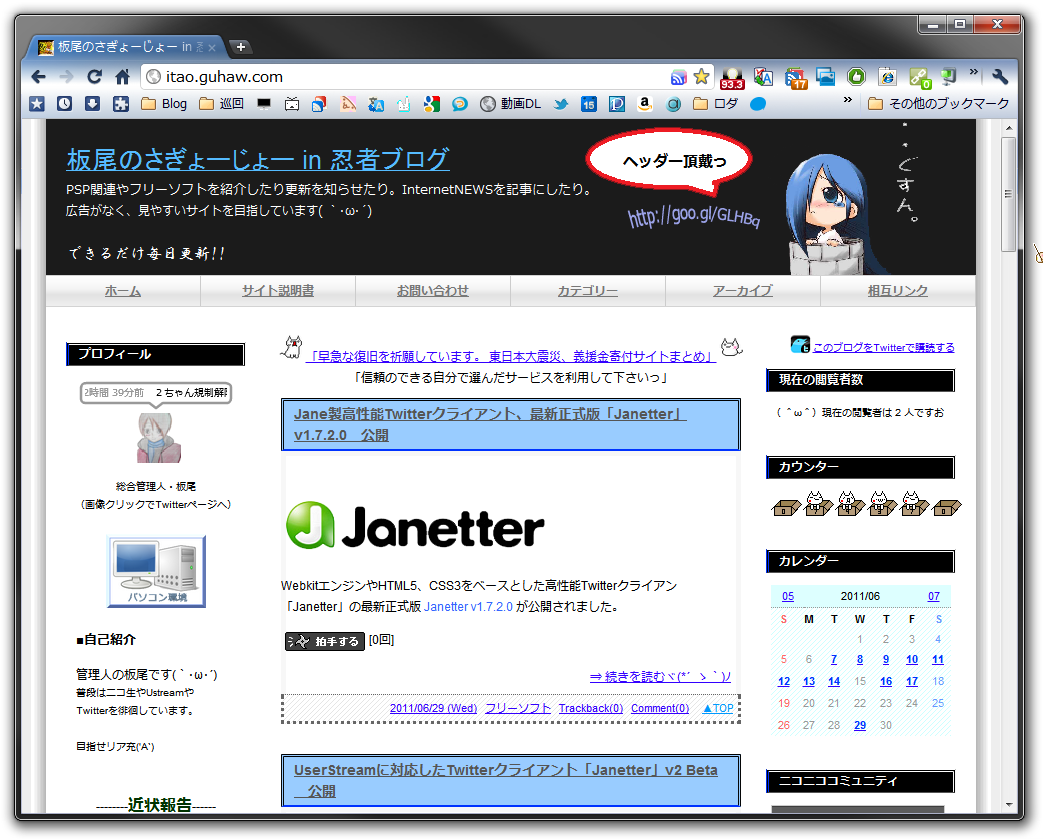Image resolution: width=1043 pixels, height=839 pixels.
Task: Click the inline Janetter v1.7.2.0 text link
Action: pyautogui.click(x=468, y=607)
